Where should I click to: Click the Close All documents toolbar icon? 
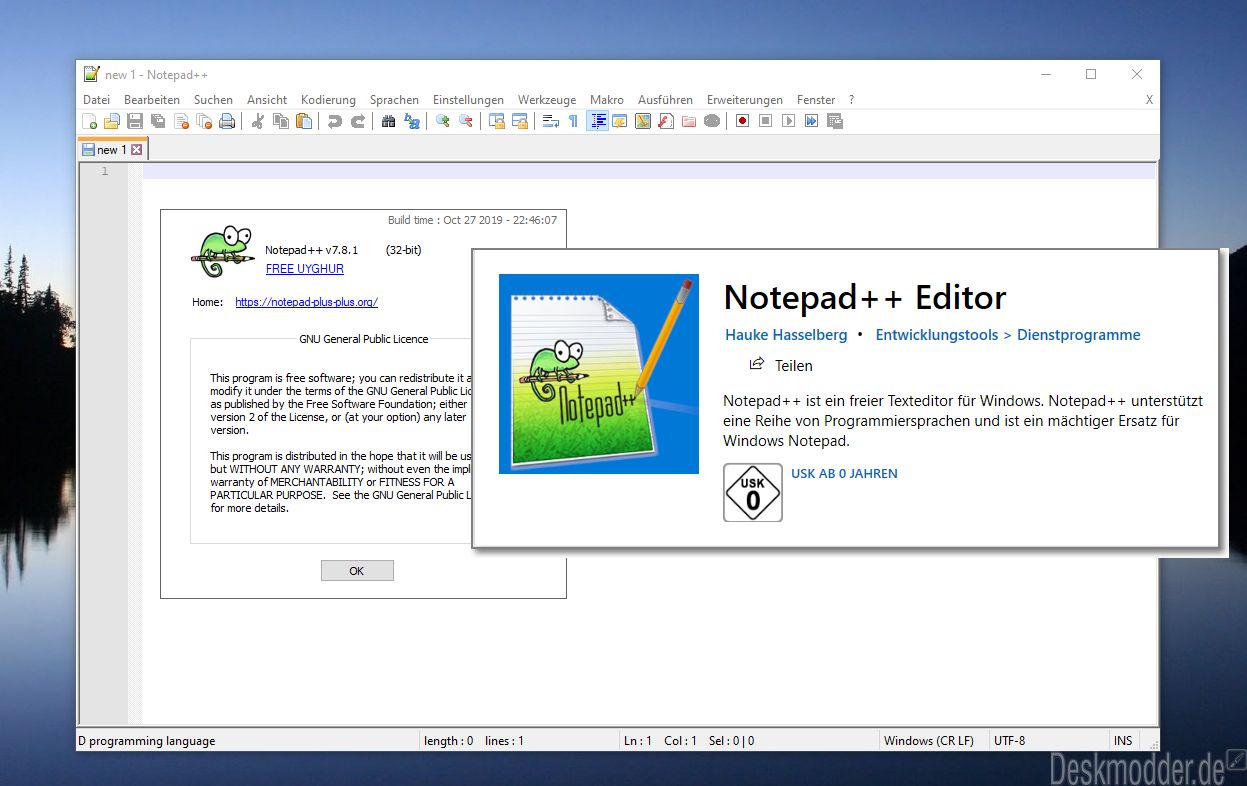point(204,121)
